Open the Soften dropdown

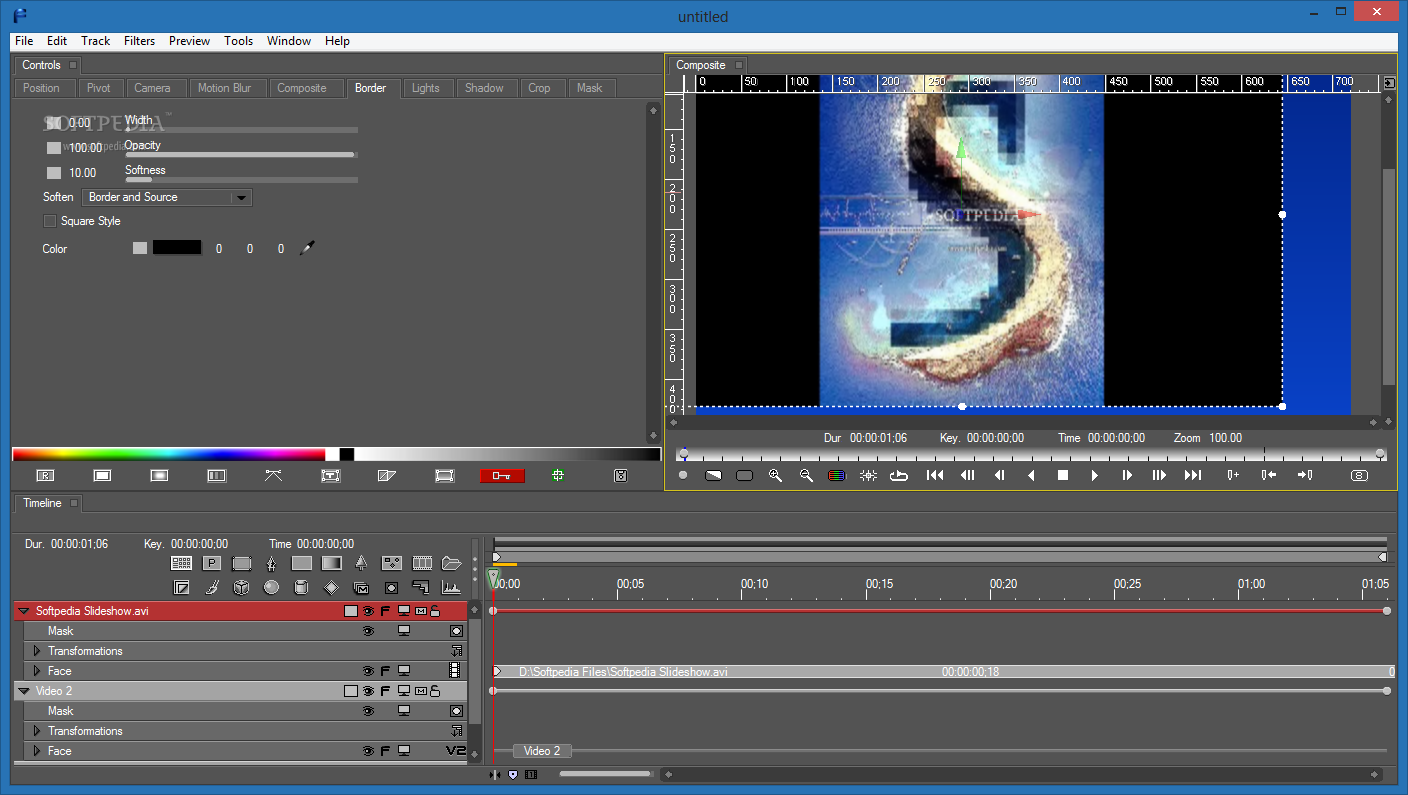coord(167,197)
